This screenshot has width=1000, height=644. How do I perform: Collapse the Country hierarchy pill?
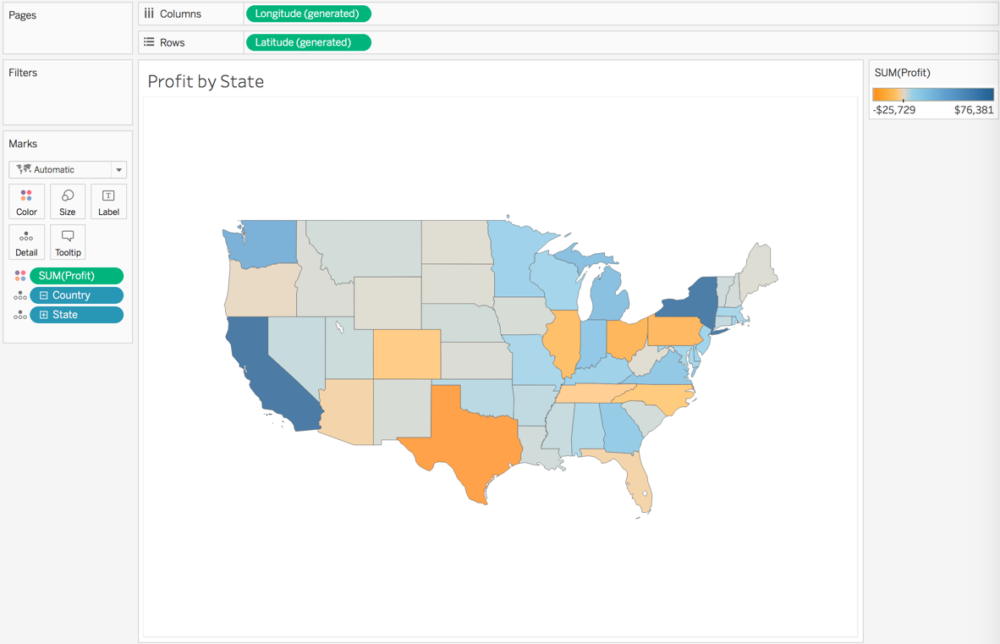pyautogui.click(x=43, y=295)
